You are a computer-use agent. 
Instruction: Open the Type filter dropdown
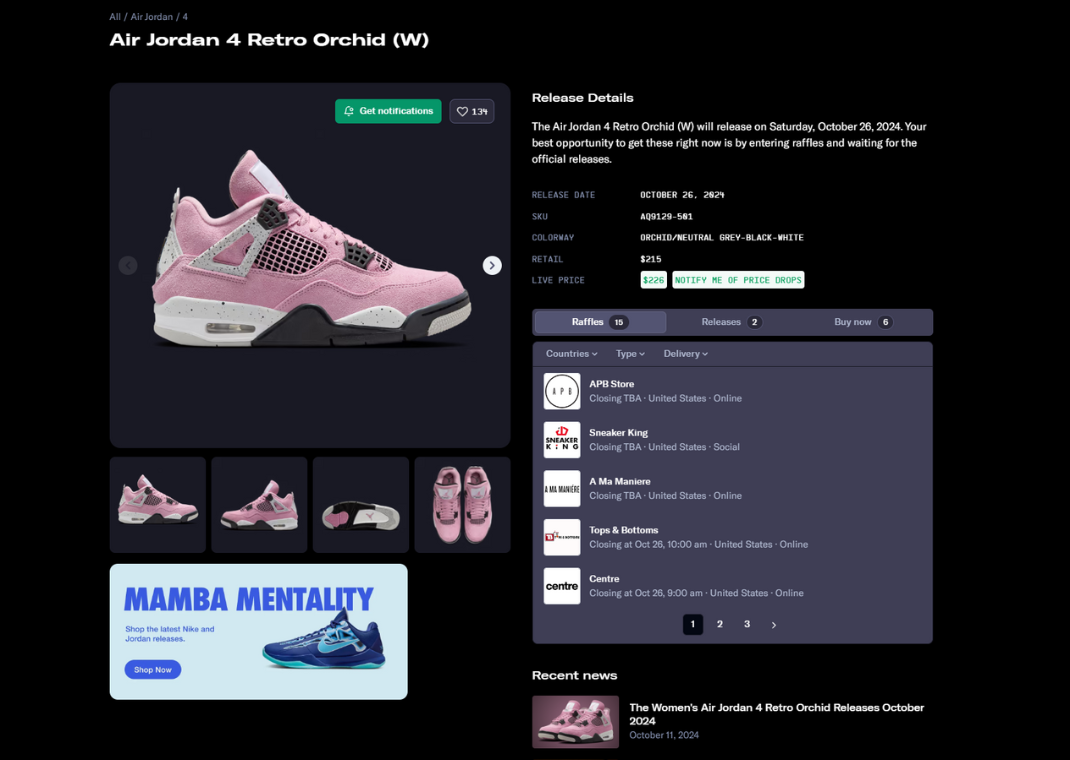coord(630,353)
